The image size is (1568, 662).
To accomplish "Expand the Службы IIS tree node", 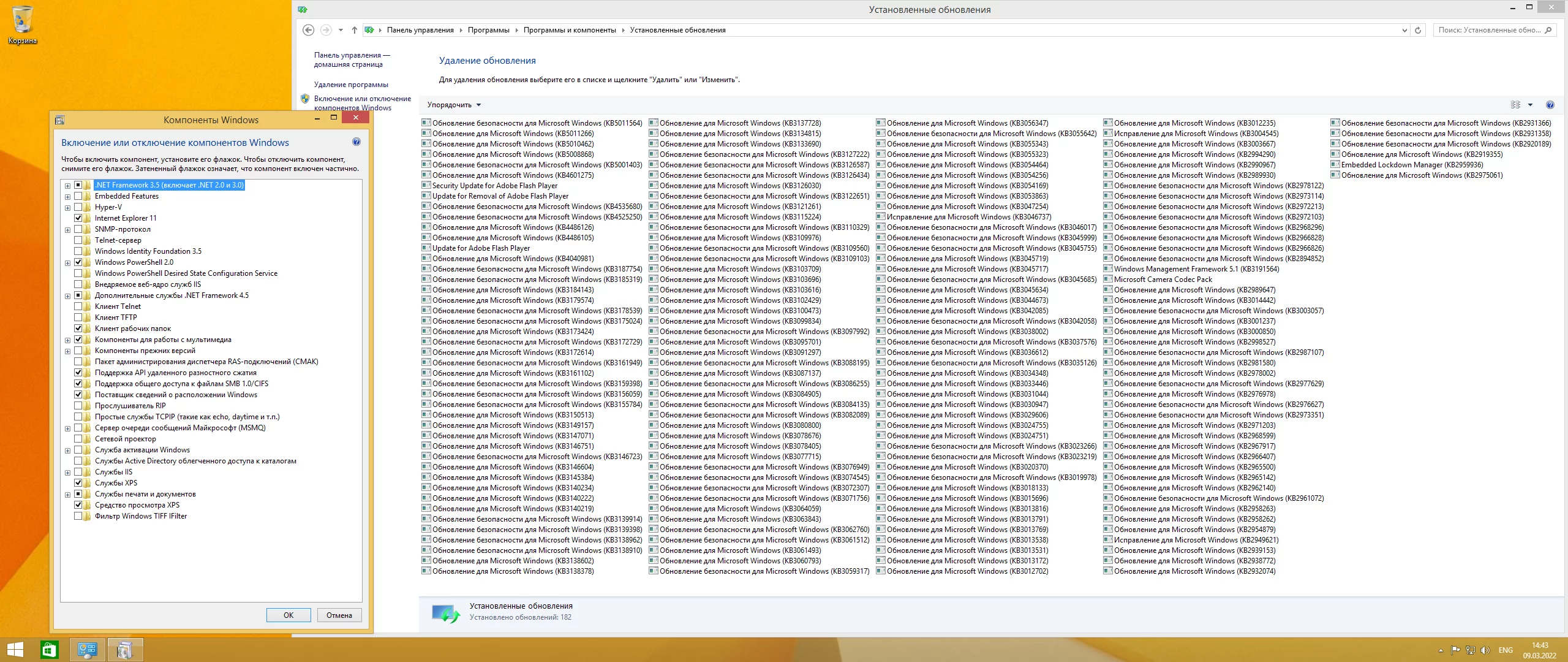I will [67, 472].
